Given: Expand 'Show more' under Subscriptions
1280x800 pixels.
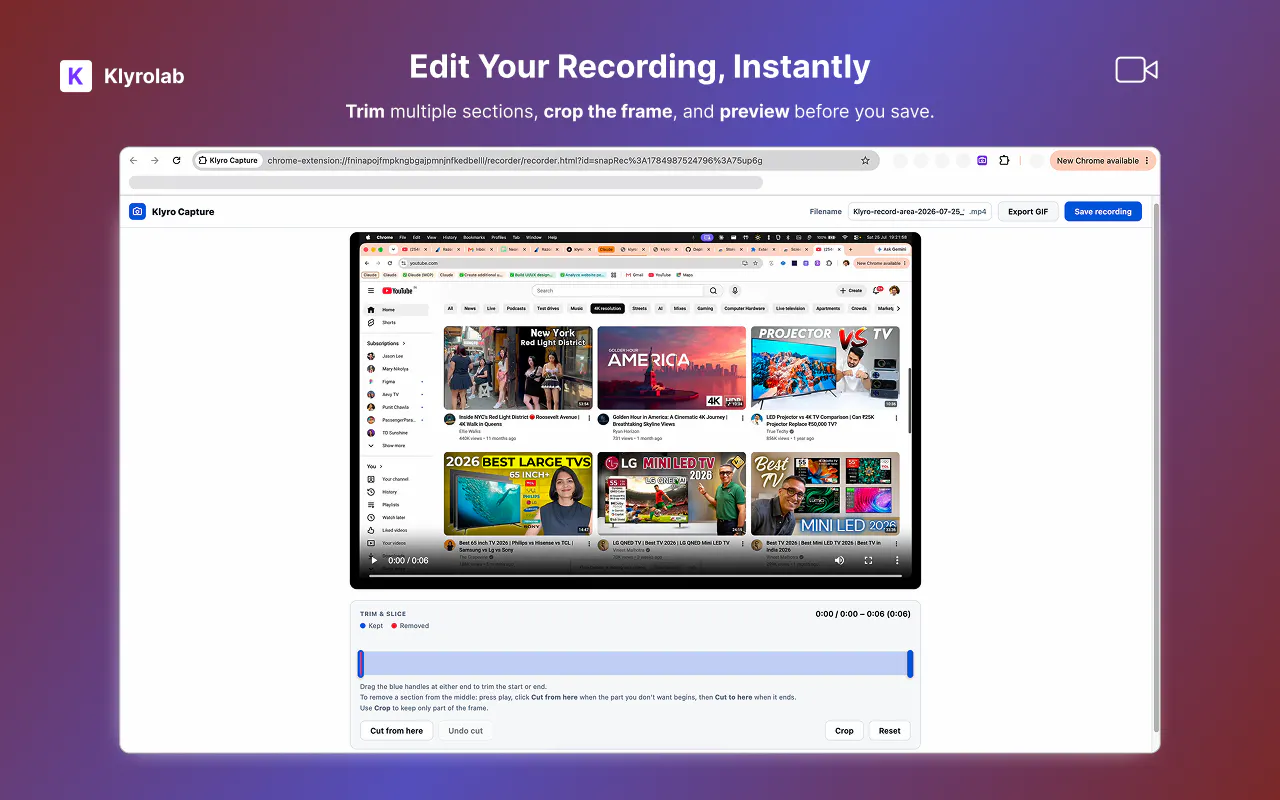Looking at the screenshot, I should (x=394, y=446).
